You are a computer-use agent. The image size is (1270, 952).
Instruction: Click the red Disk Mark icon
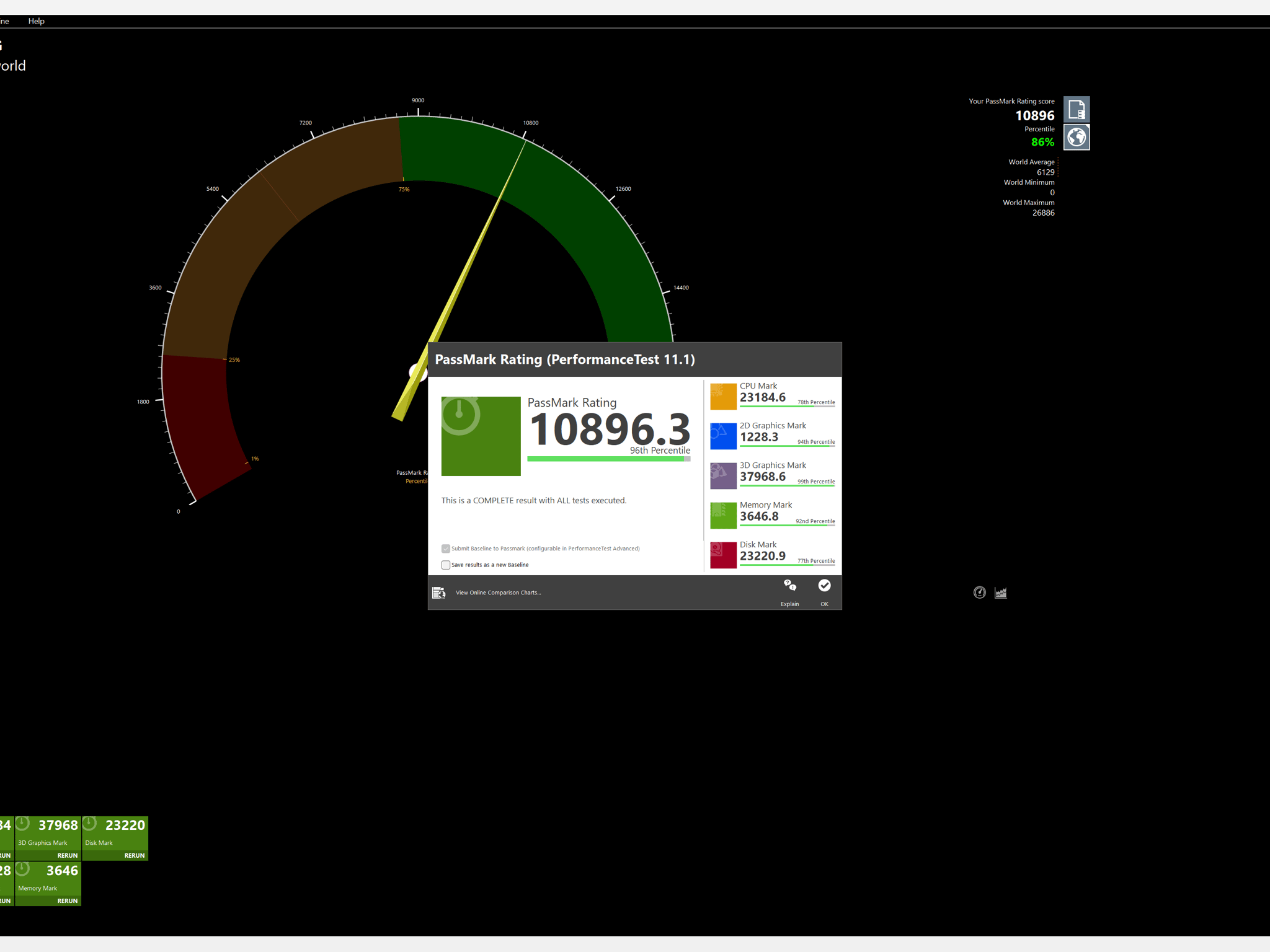point(723,555)
